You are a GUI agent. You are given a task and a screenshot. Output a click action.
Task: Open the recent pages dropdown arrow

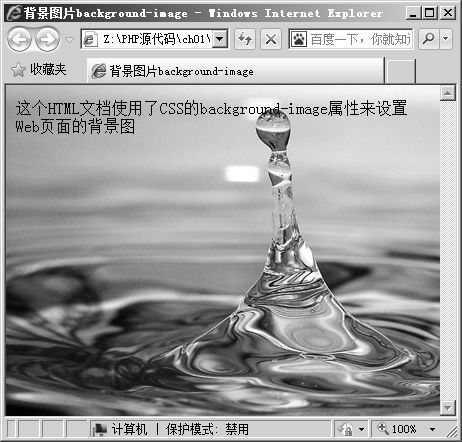point(69,40)
